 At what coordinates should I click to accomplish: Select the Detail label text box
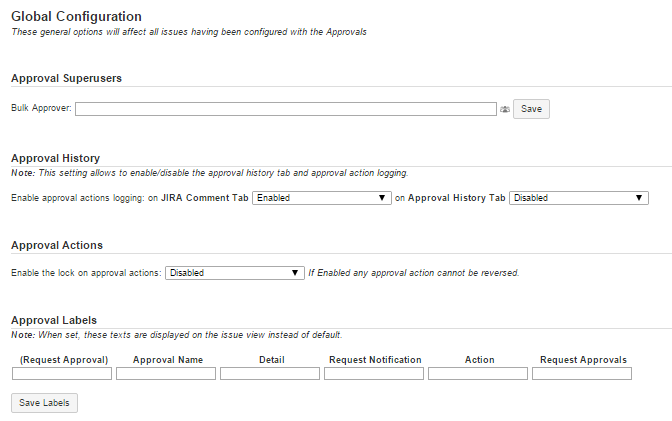point(270,373)
